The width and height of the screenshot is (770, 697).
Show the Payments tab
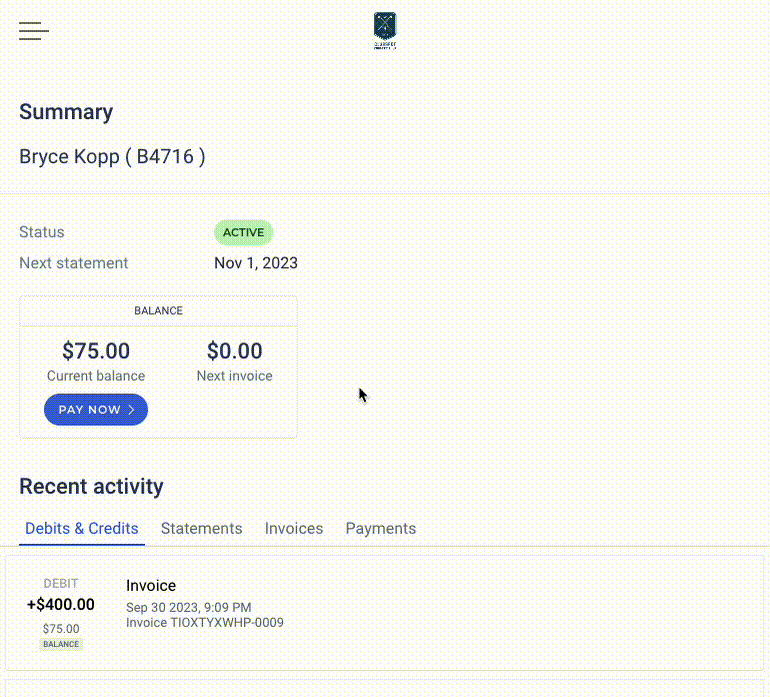click(380, 528)
